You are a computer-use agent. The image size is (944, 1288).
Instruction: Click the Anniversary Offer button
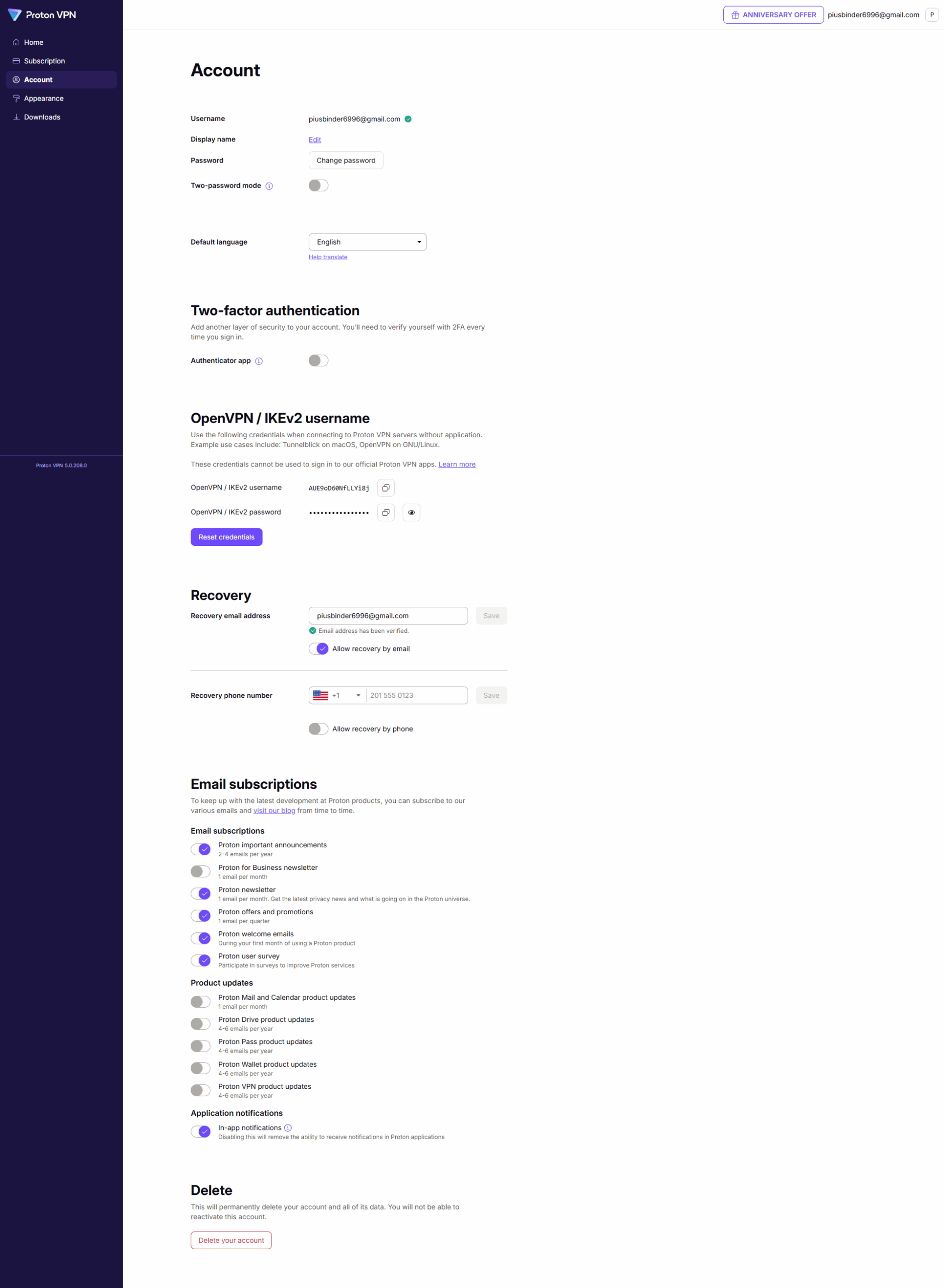(773, 15)
